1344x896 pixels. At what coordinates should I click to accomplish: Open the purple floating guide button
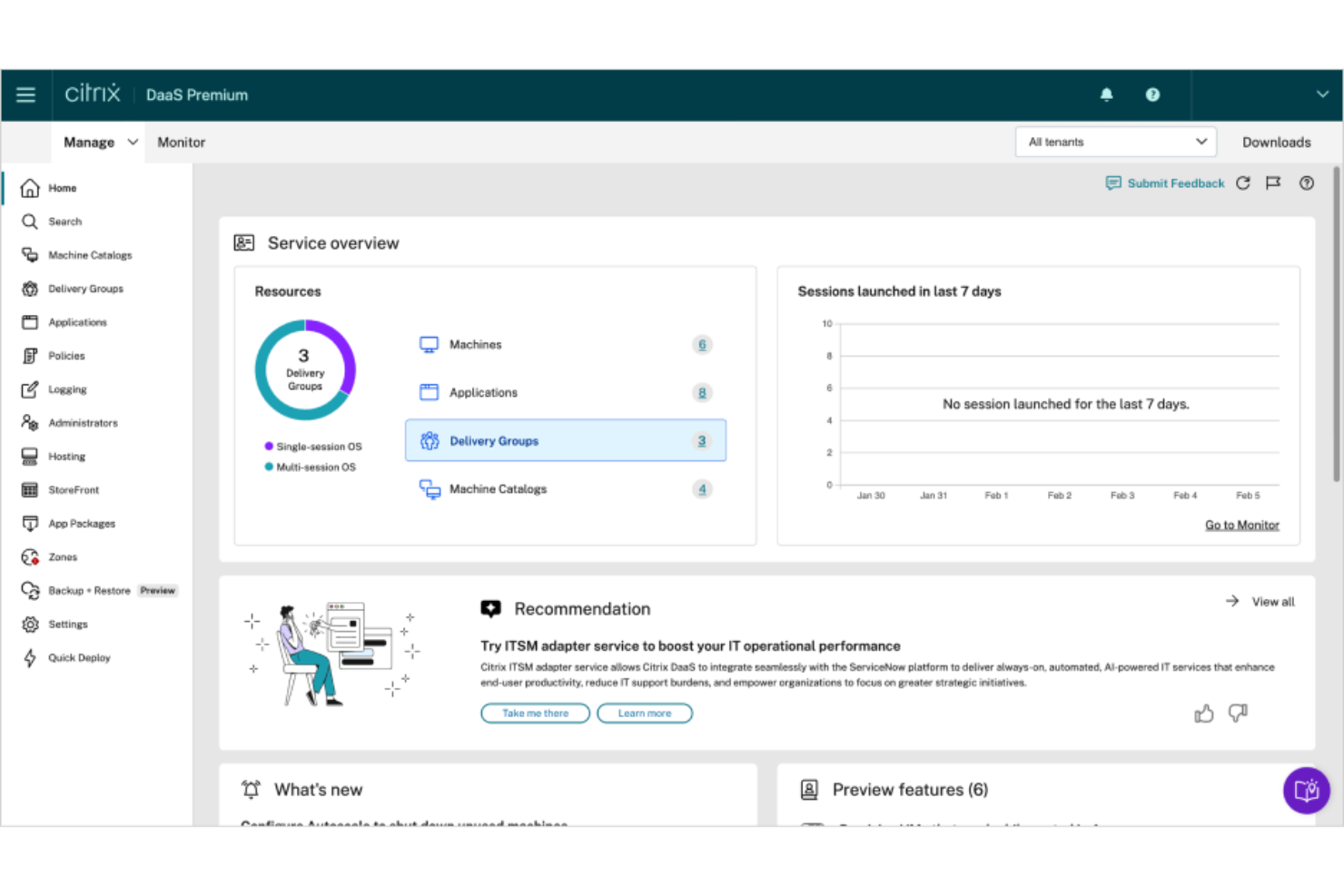tap(1306, 791)
